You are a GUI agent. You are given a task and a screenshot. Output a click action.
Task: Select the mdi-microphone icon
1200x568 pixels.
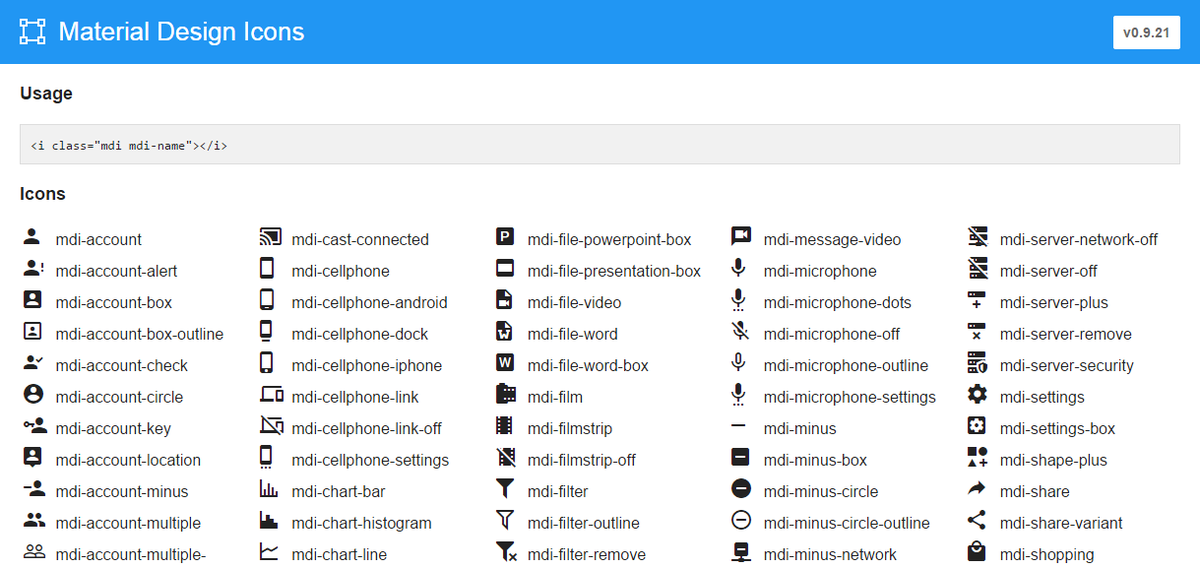pyautogui.click(x=739, y=268)
